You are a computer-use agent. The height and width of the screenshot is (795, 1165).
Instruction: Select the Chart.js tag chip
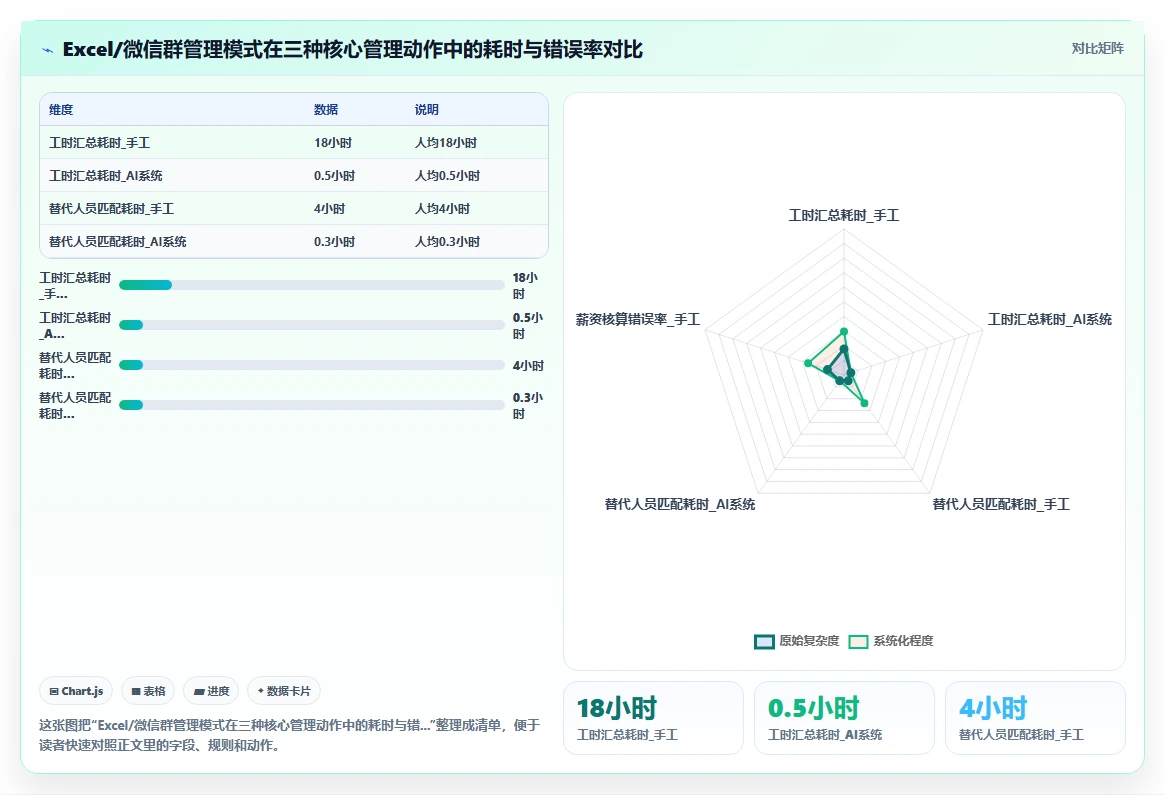click(x=76, y=691)
